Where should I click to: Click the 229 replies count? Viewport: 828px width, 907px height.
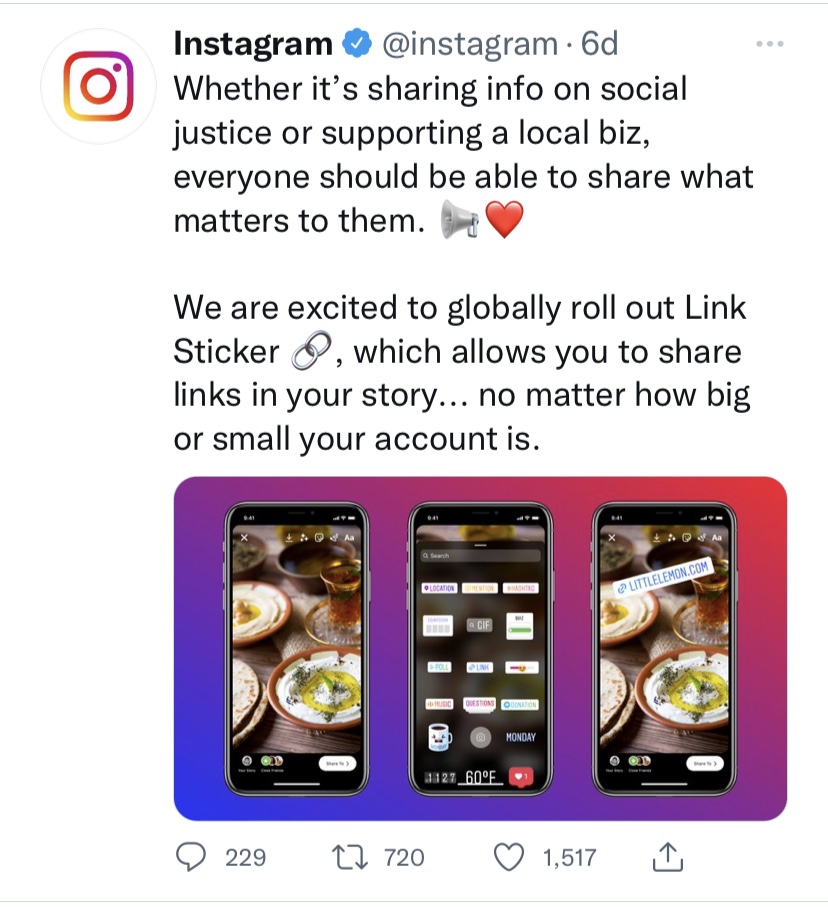click(245, 857)
